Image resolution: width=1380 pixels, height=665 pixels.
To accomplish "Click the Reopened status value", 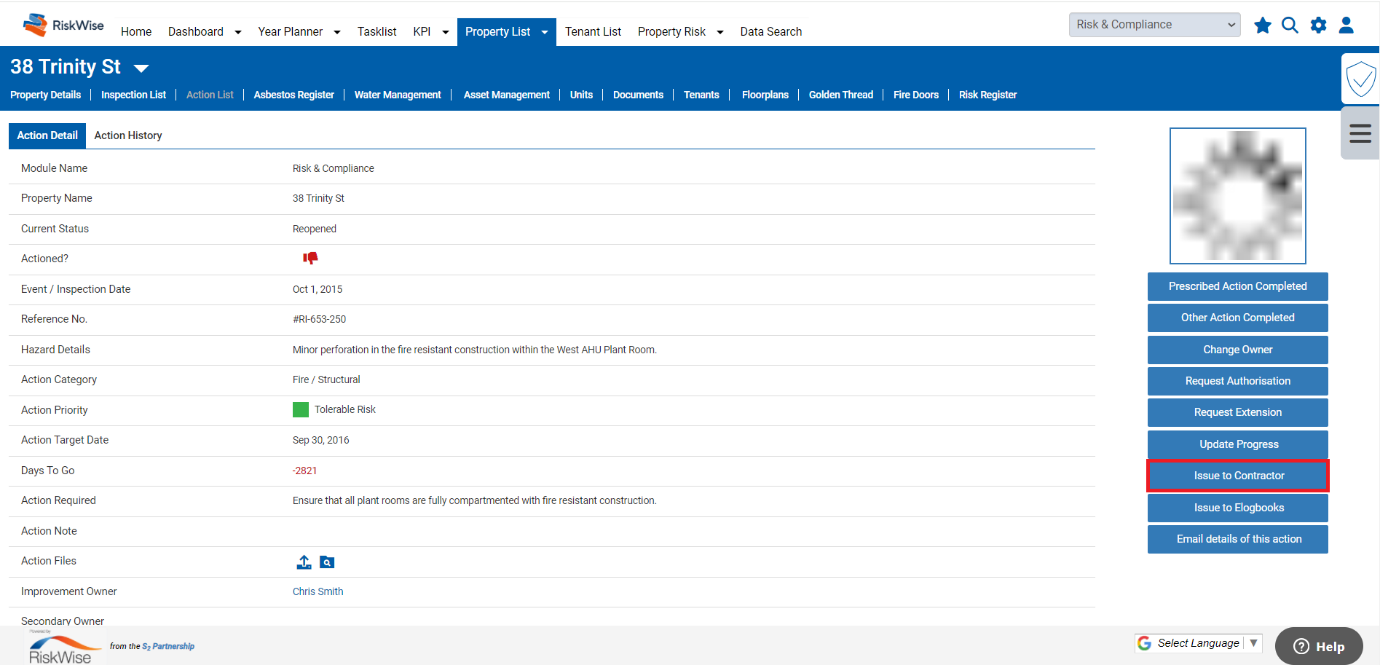I will coord(314,229).
